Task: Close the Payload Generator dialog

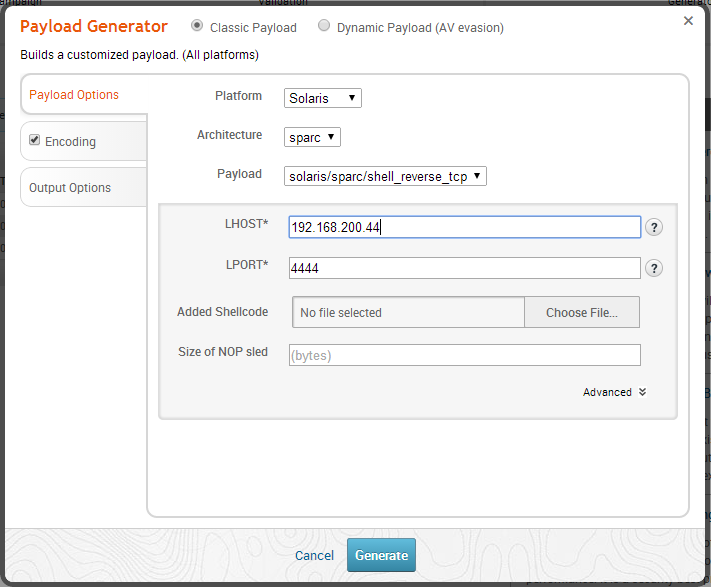Action: click(688, 20)
